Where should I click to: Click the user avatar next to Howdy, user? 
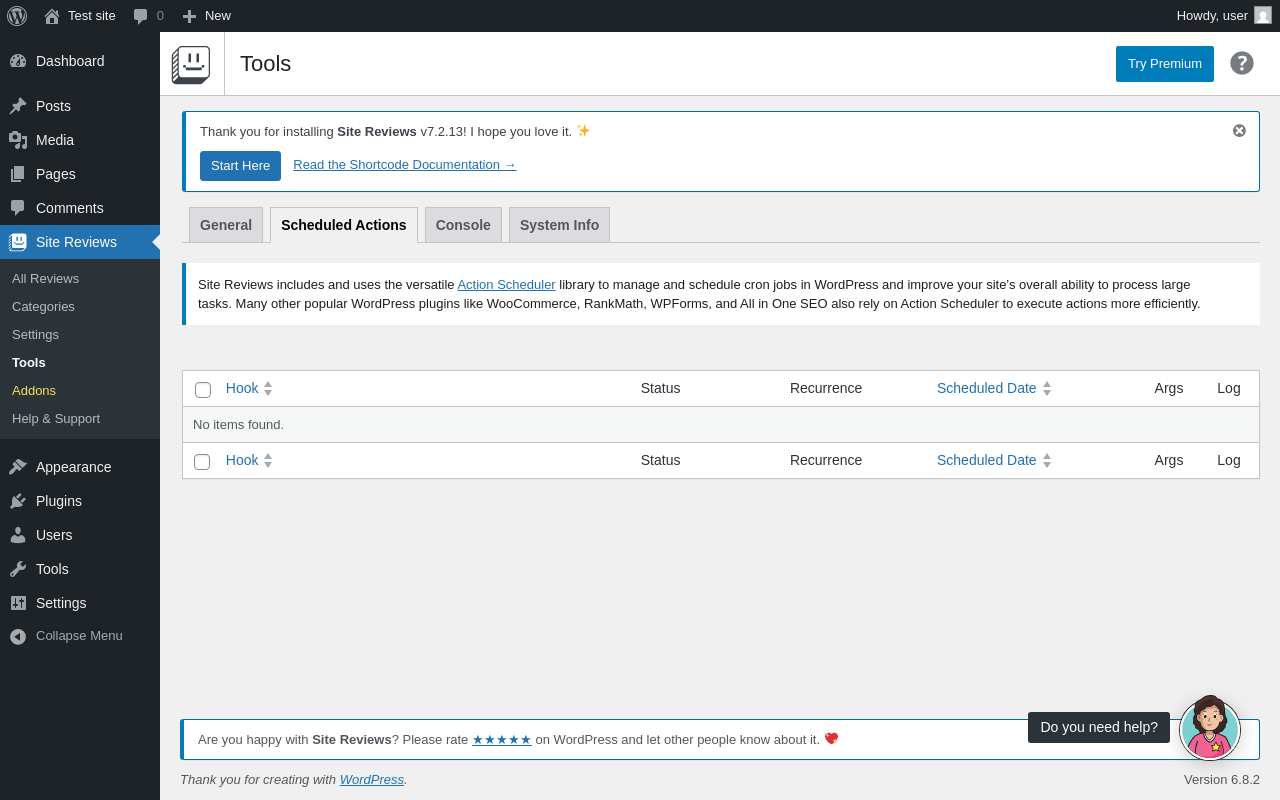pyautogui.click(x=1263, y=15)
